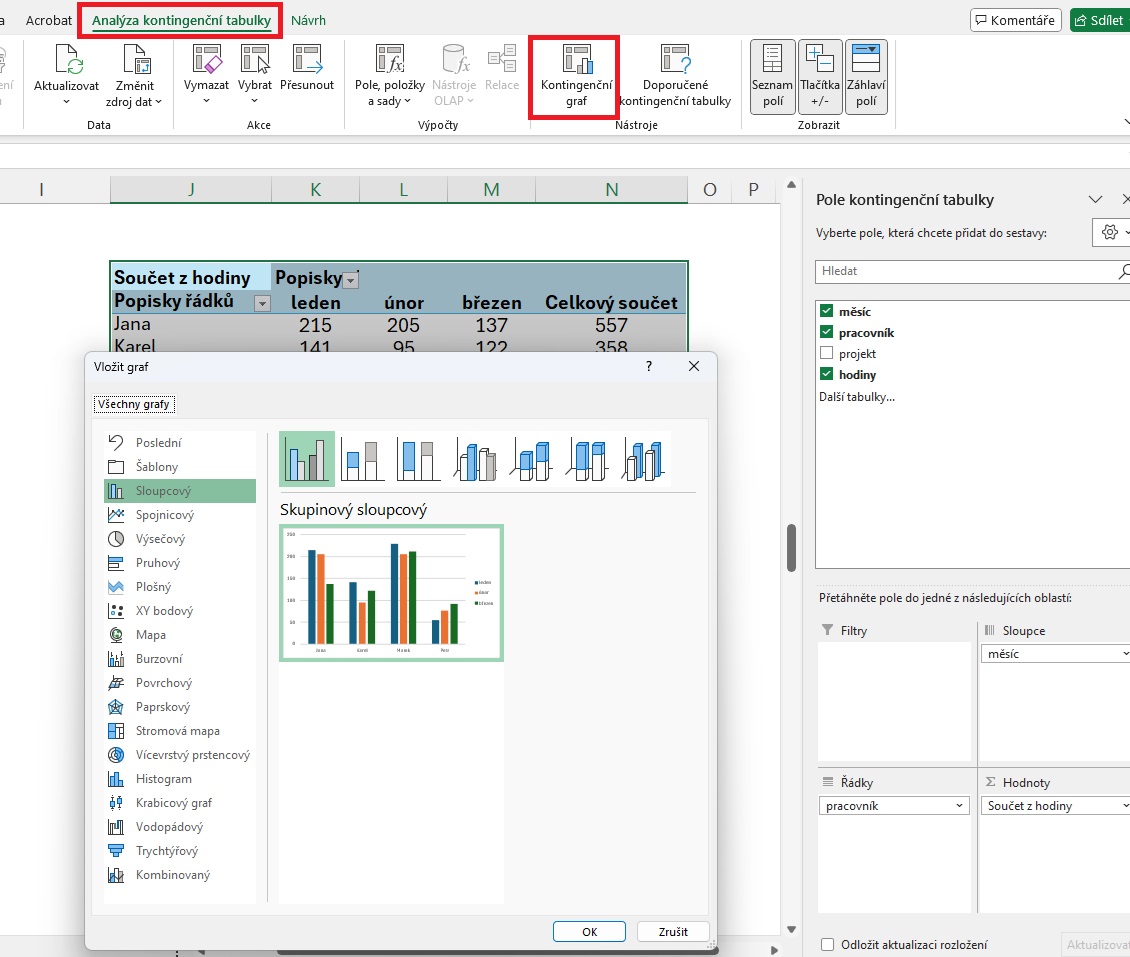Enable Odložit aktualizaci rozložení checkbox
This screenshot has width=1130, height=957.
827,945
